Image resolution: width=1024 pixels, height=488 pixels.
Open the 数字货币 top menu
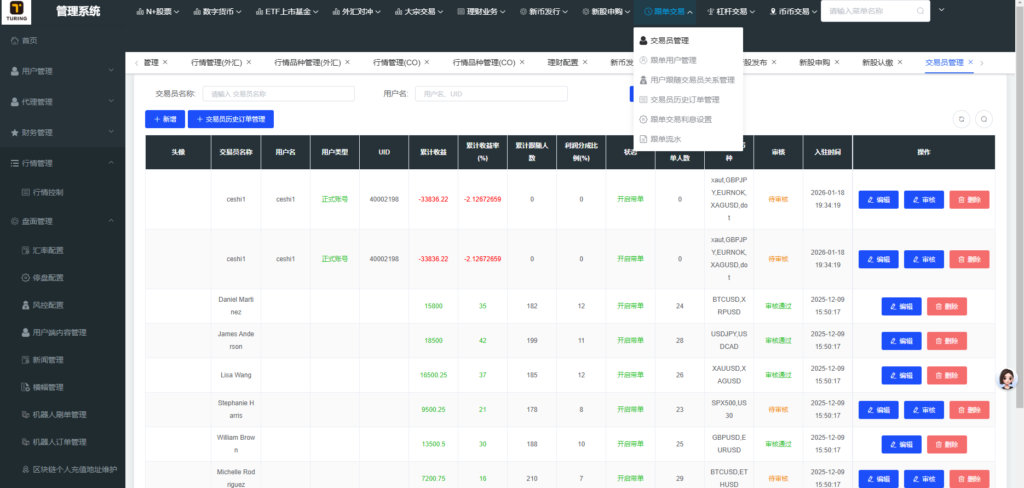[218, 12]
